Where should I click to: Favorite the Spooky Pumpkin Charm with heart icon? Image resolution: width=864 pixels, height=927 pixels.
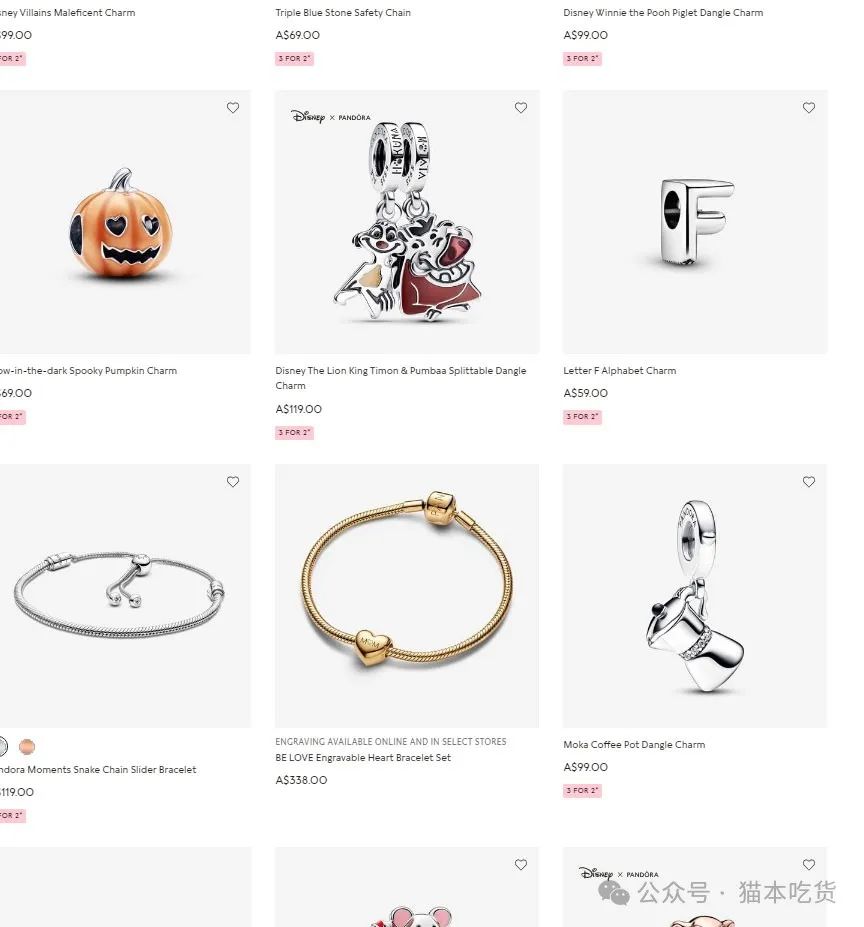pos(233,108)
